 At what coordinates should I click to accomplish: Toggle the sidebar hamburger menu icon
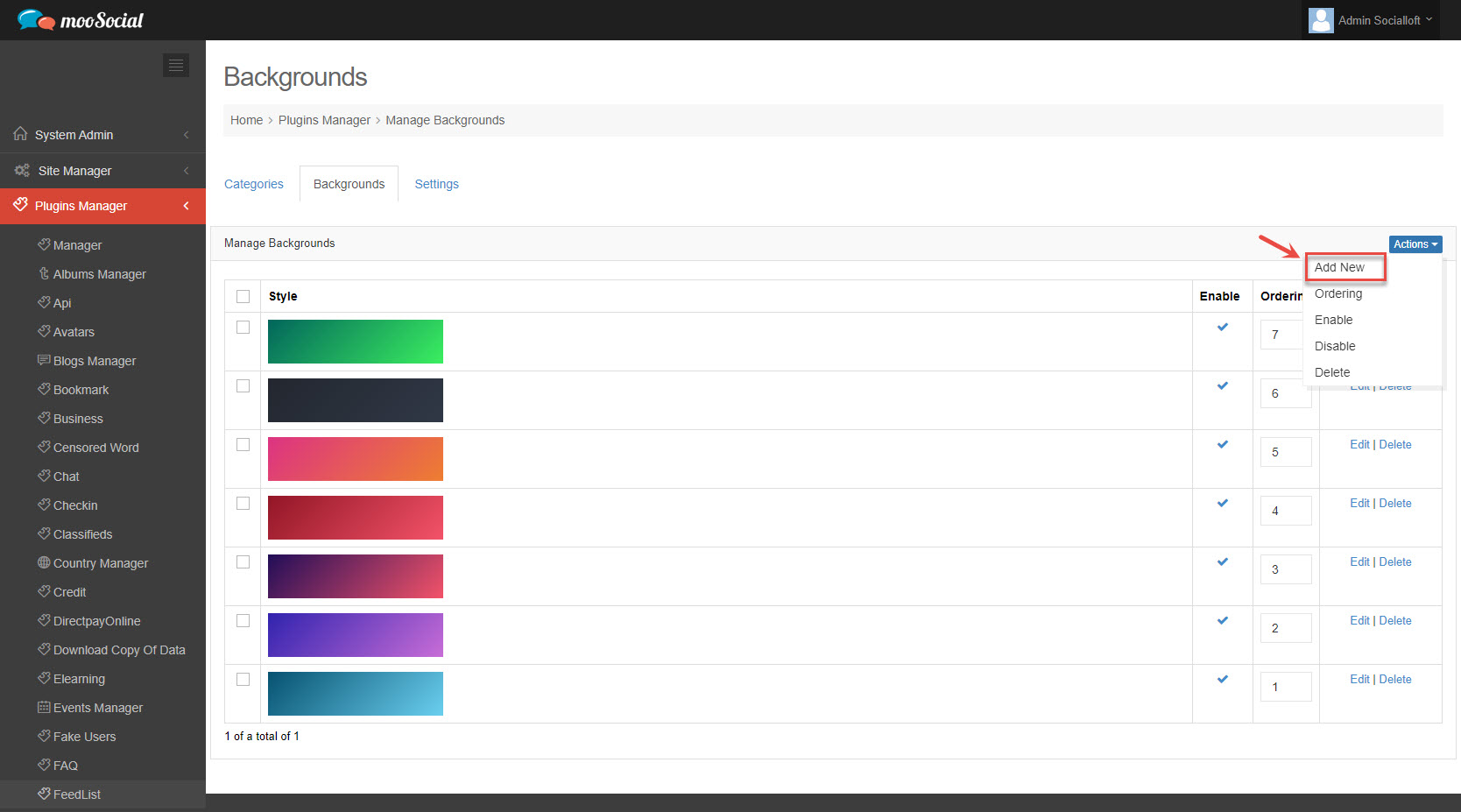pos(176,65)
